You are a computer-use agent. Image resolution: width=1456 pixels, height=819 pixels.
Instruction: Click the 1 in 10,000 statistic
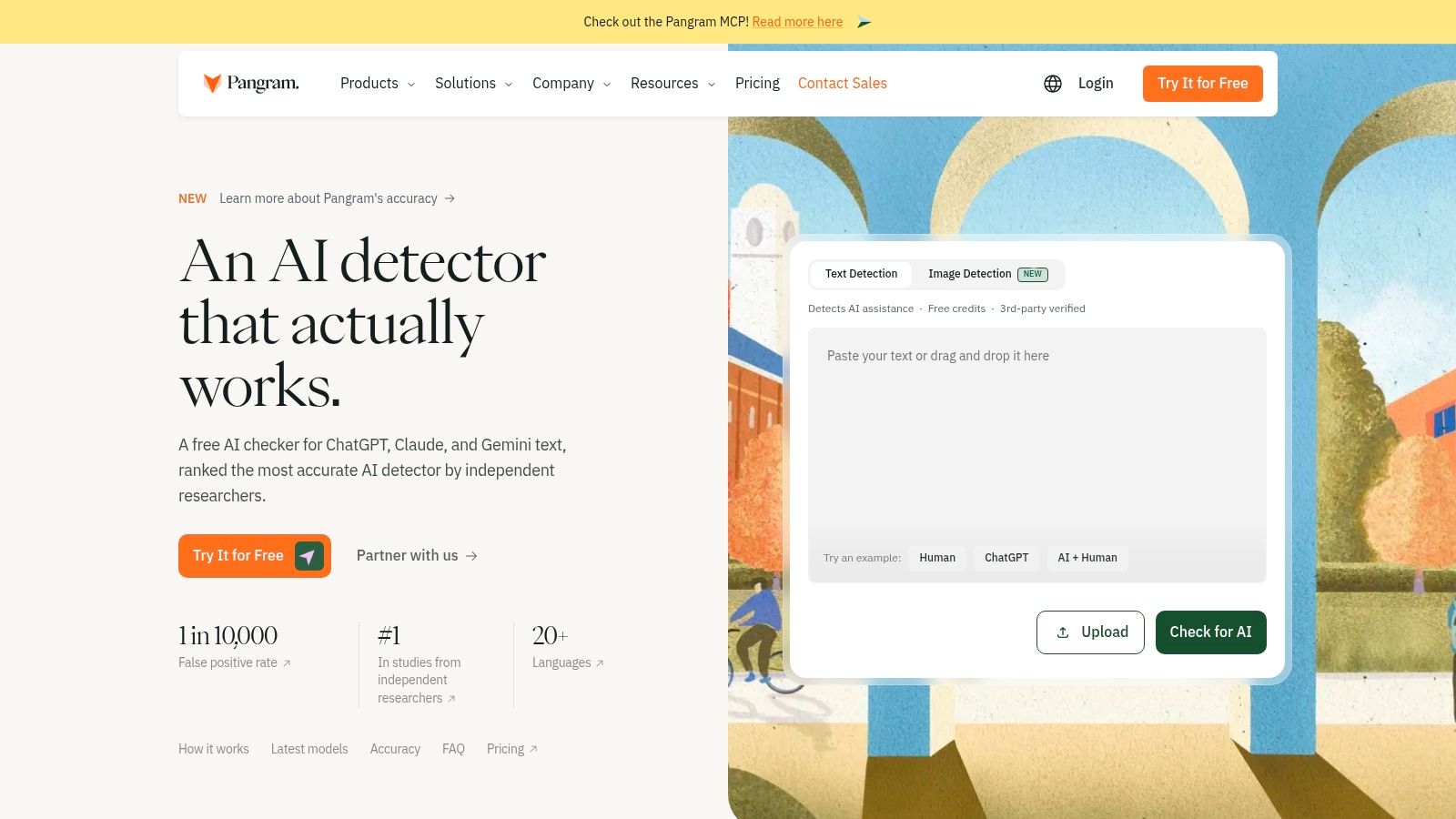pyautogui.click(x=228, y=635)
